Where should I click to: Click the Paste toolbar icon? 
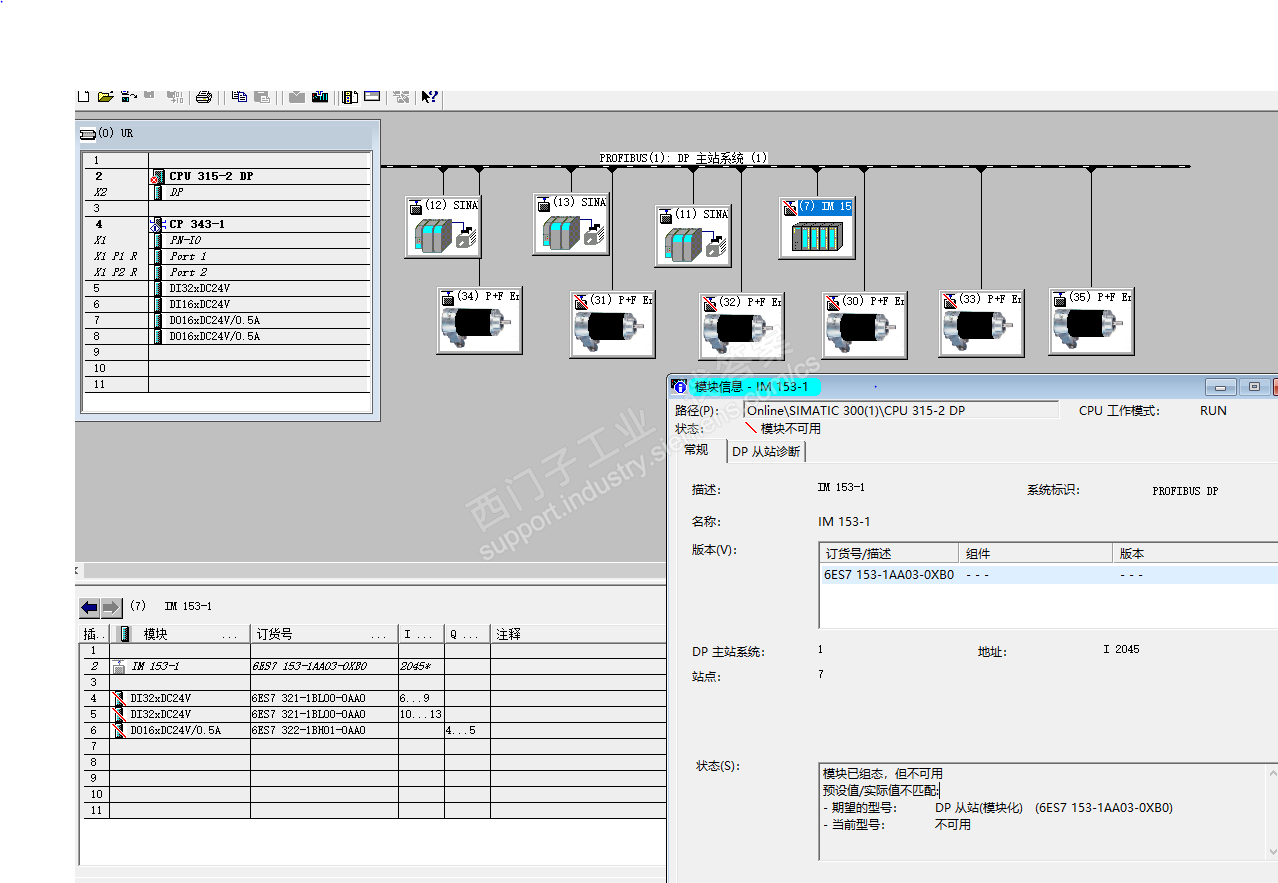262,96
